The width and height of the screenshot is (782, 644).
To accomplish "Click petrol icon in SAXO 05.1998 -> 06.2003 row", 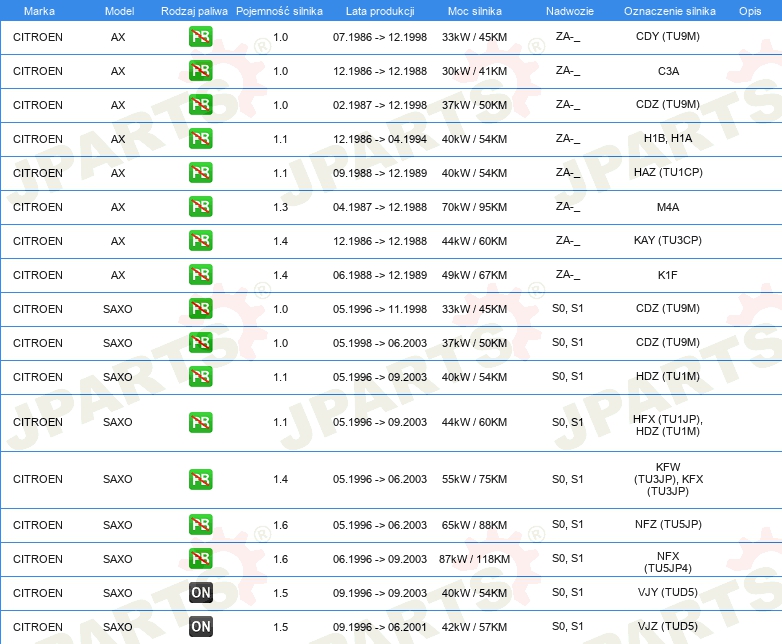I will click(200, 342).
